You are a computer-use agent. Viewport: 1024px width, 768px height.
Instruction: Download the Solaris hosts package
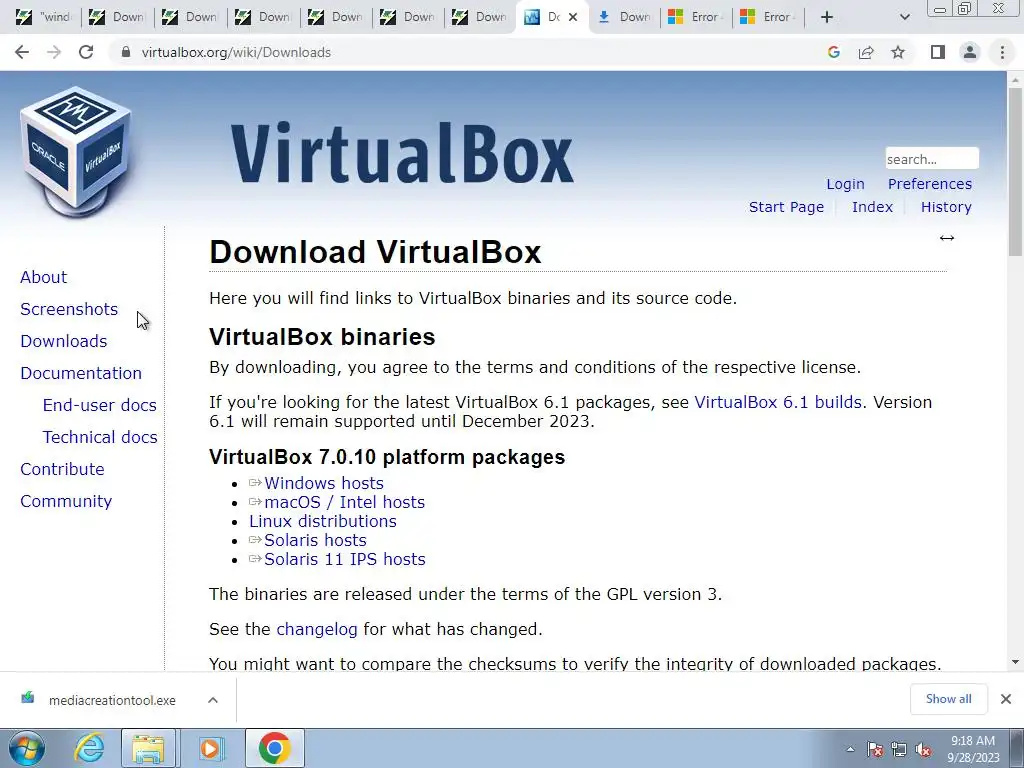(315, 540)
